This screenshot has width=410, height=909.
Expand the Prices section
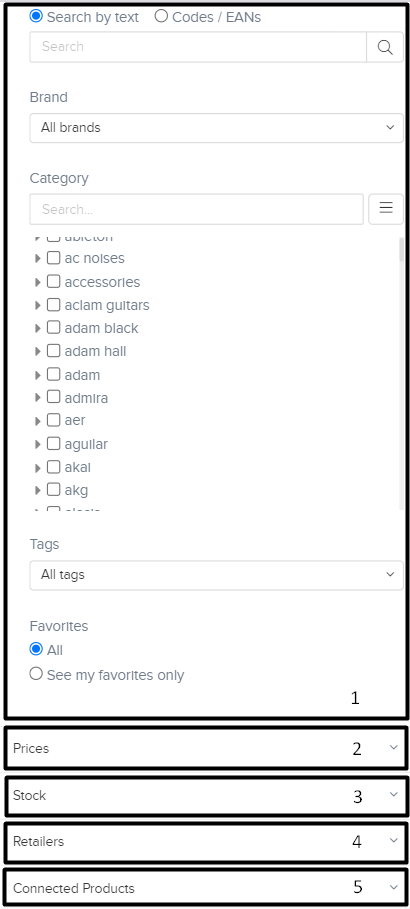point(206,748)
